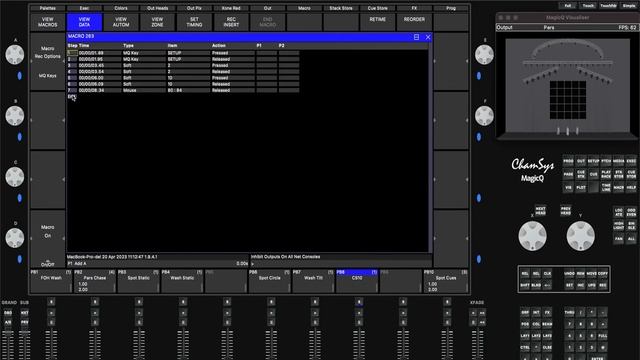Click the Macro Rec Options soft button
The image size is (640, 360).
pyautogui.click(x=47, y=52)
